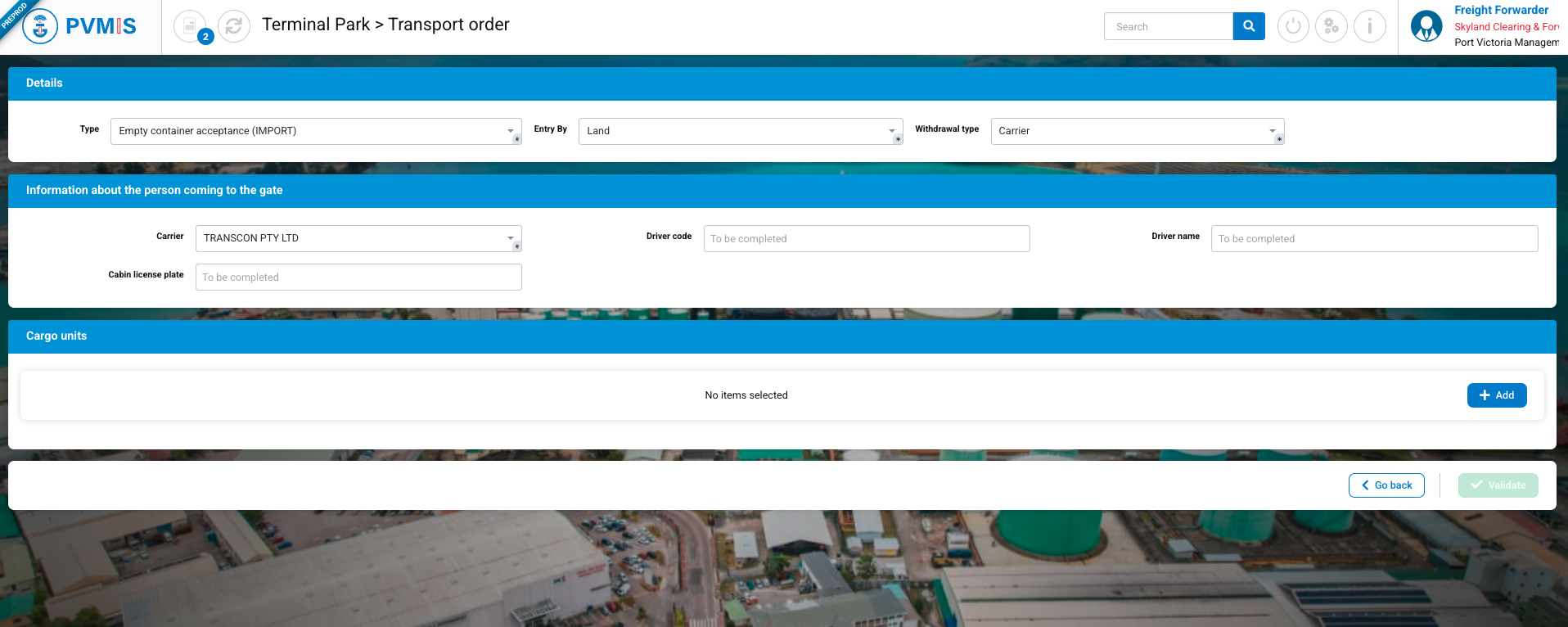Click the header Search input box

(1168, 26)
